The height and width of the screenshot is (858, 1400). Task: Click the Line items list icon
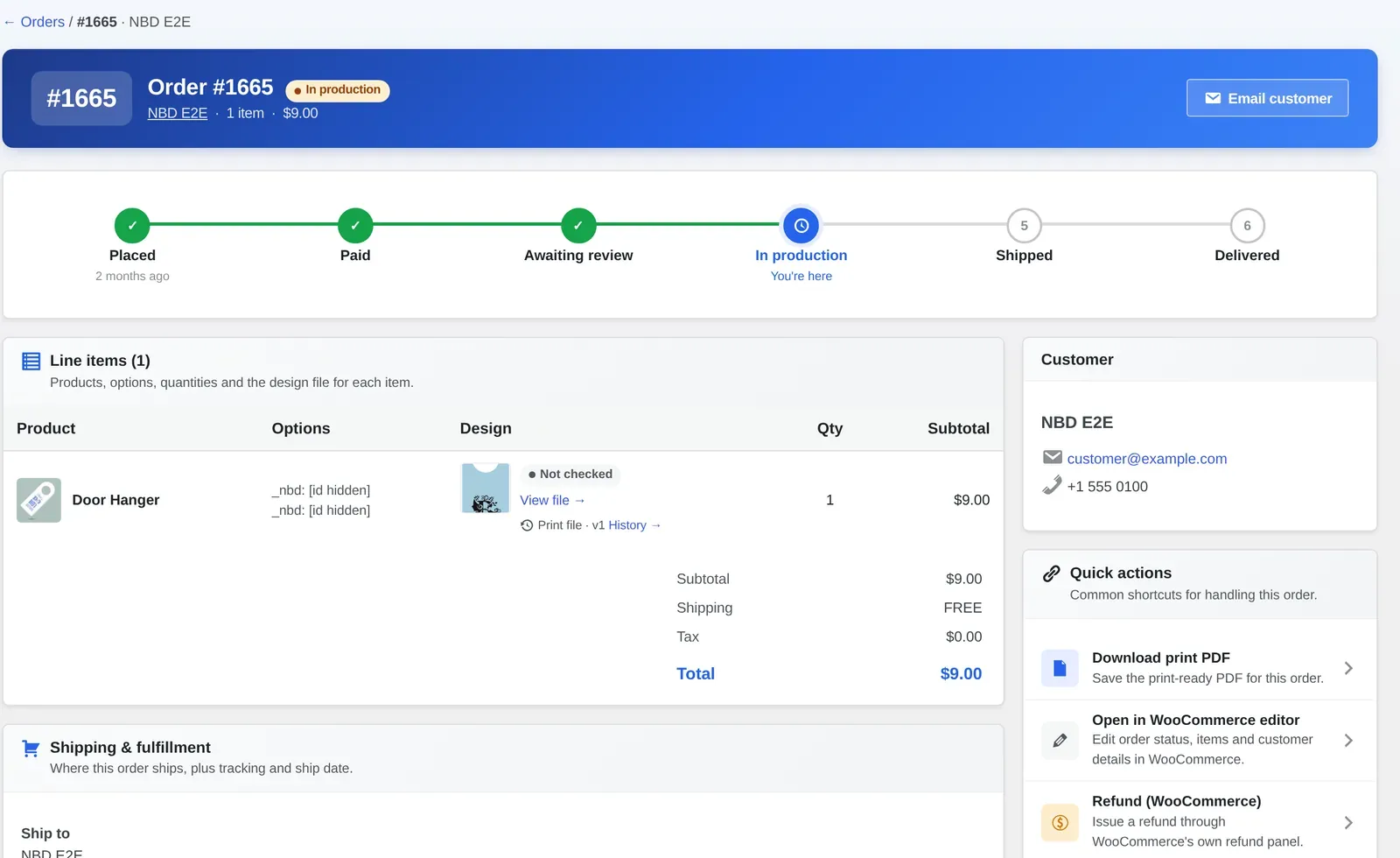click(x=31, y=361)
